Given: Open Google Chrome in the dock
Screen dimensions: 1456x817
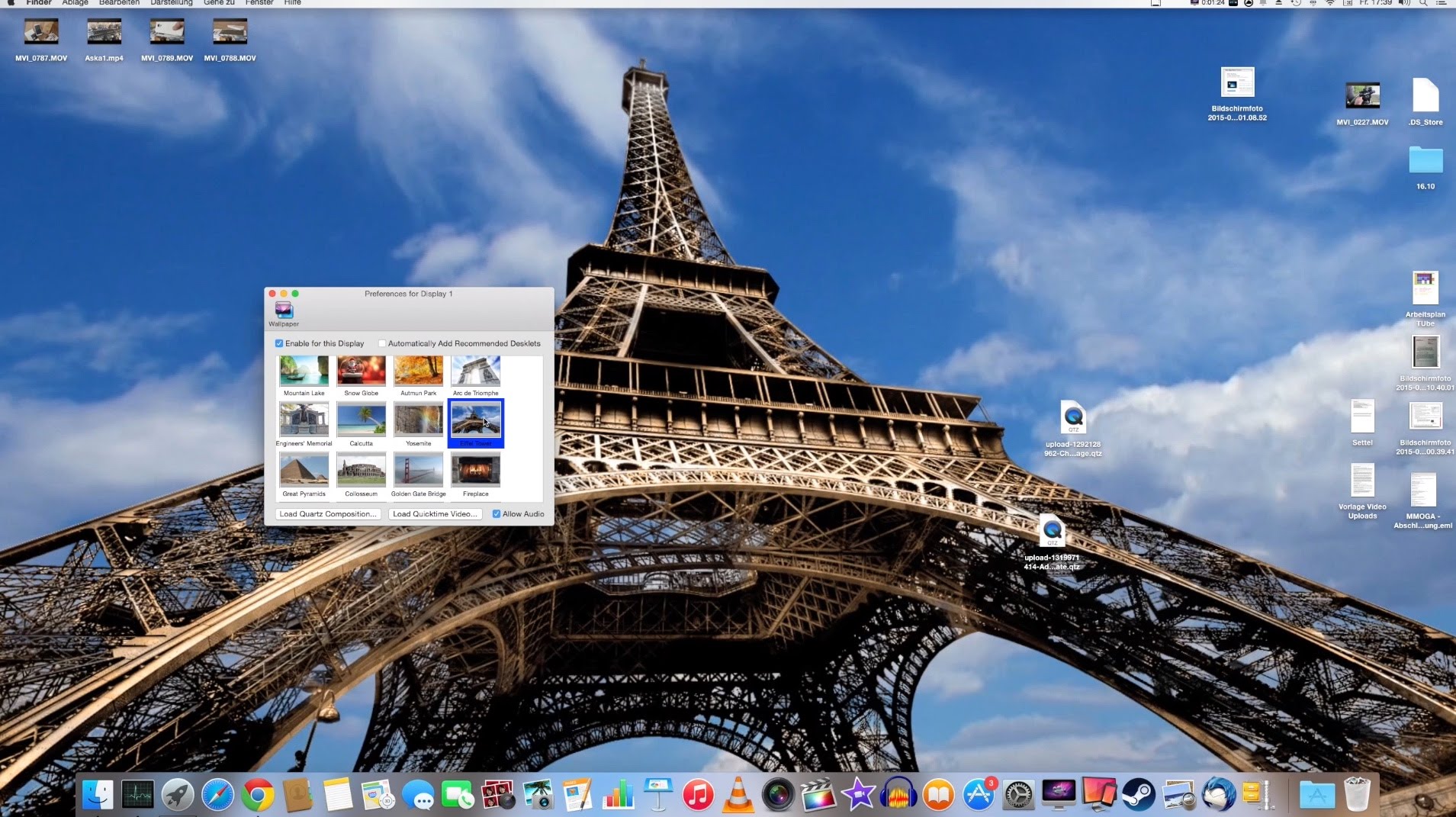Looking at the screenshot, I should point(258,795).
